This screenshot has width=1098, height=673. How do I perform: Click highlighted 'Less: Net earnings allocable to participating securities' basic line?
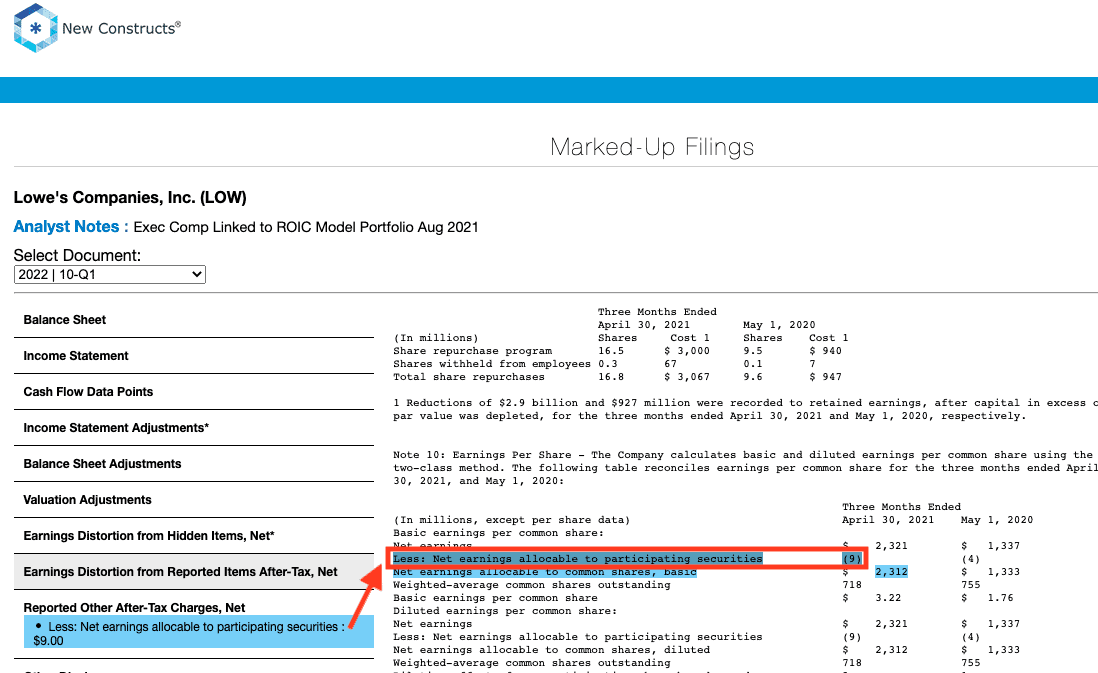pyautogui.click(x=578, y=559)
